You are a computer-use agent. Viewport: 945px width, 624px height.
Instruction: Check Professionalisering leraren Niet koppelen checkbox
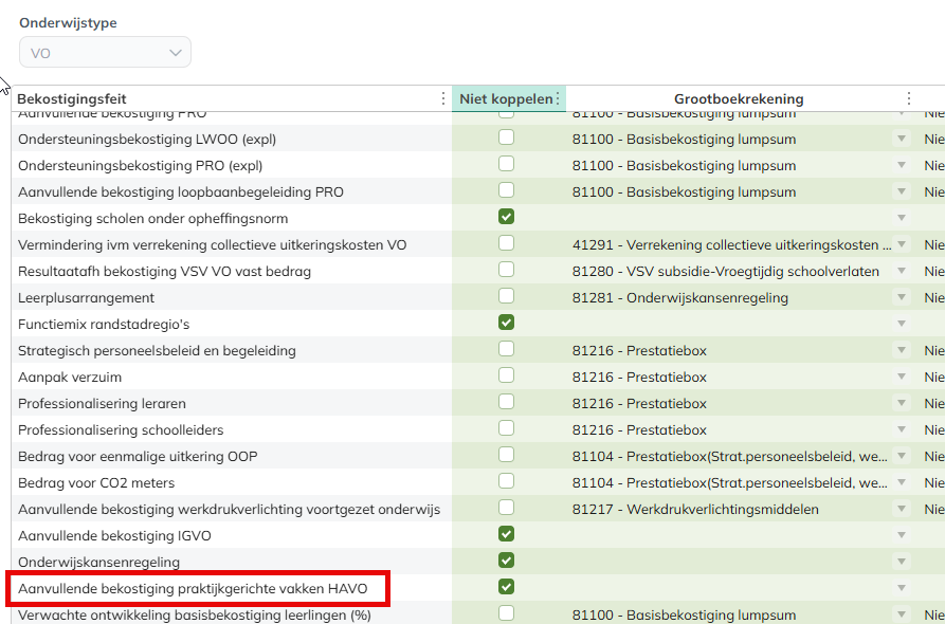point(506,402)
